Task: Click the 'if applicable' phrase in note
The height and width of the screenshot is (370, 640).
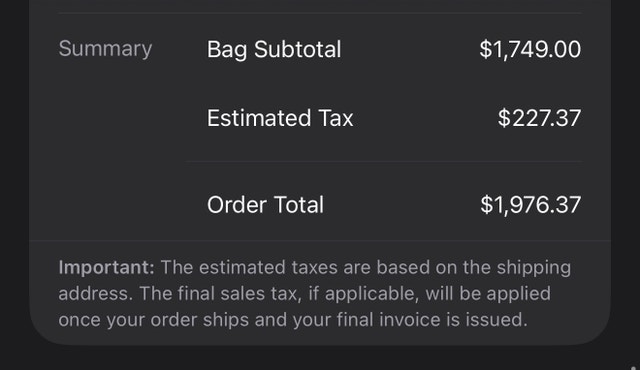Action: point(364,294)
